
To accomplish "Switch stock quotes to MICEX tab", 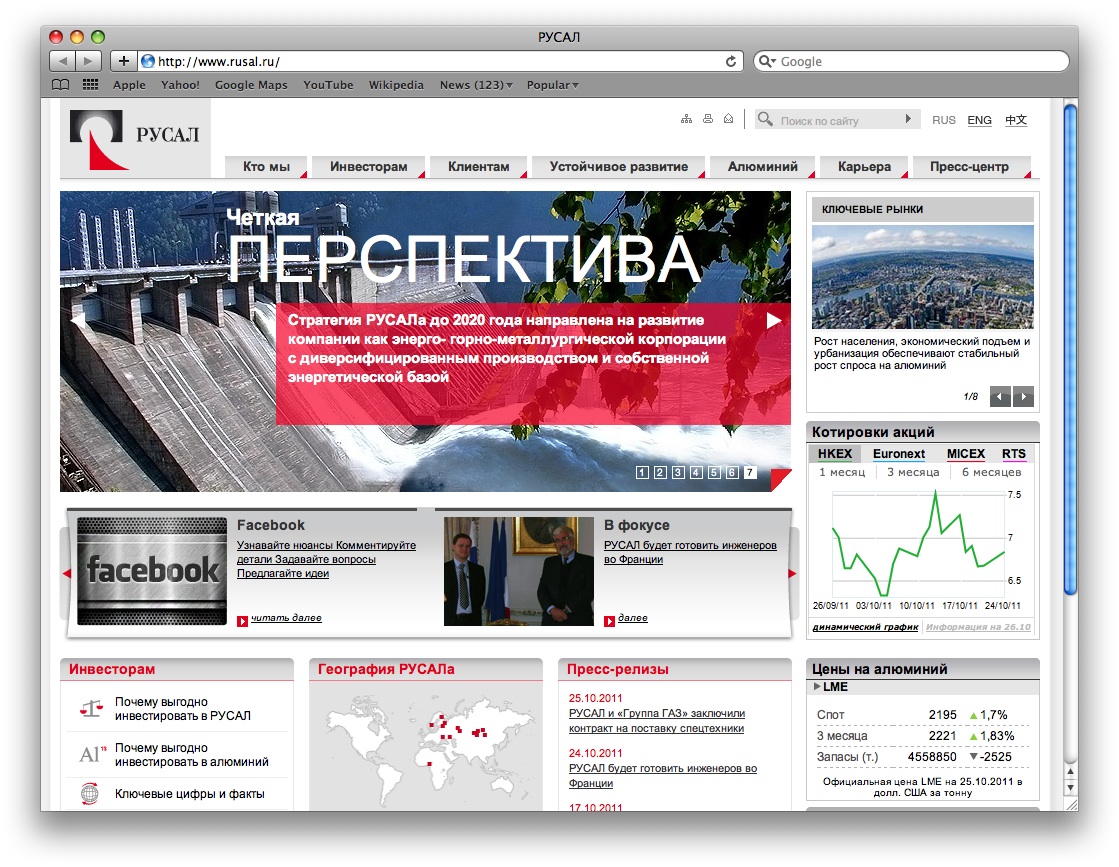I will coord(966,453).
